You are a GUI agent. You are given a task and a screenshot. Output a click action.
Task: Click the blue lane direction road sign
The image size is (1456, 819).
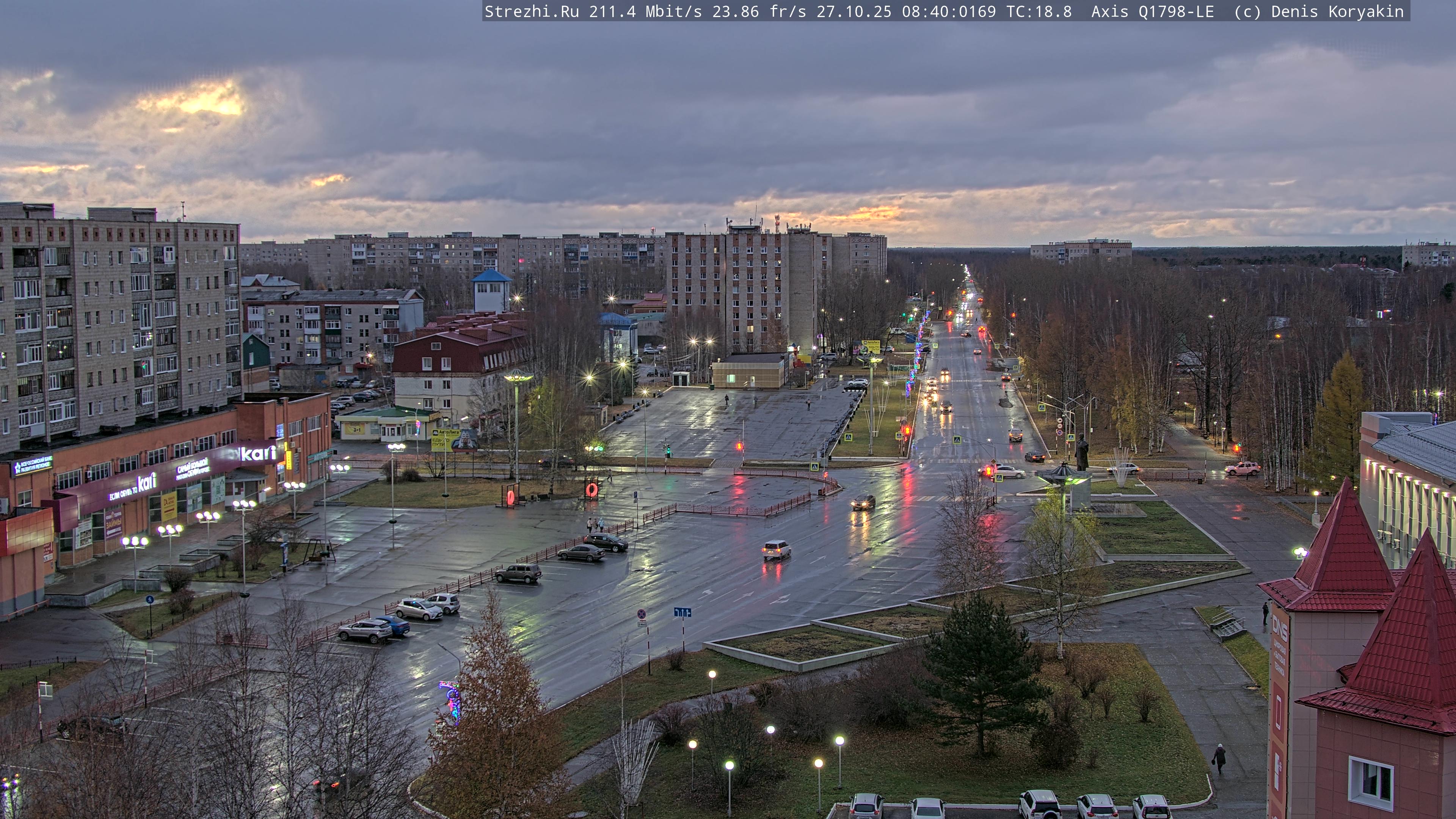pyautogui.click(x=682, y=612)
